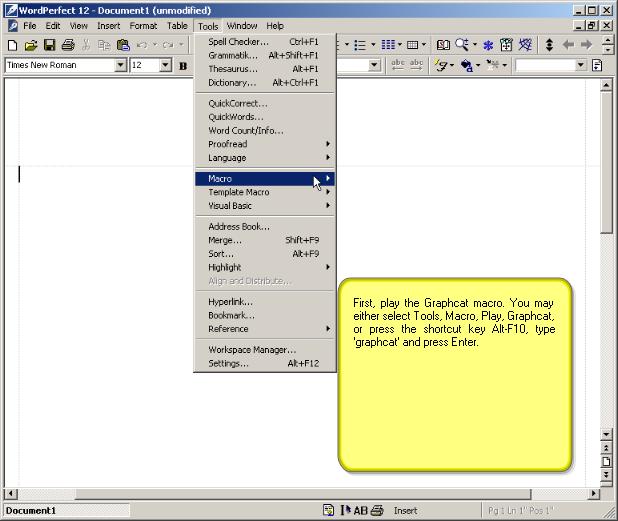This screenshot has width=618, height=521.
Task: Go to previous page double-up arrow
Action: [606, 448]
